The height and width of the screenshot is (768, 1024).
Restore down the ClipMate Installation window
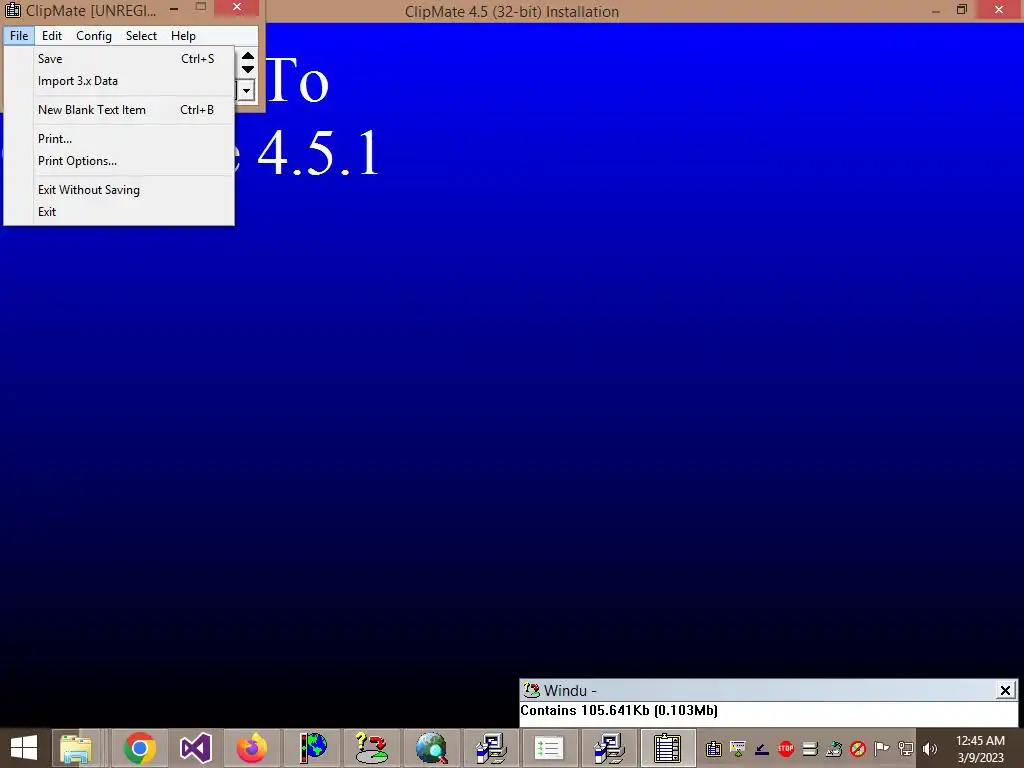pyautogui.click(x=961, y=9)
